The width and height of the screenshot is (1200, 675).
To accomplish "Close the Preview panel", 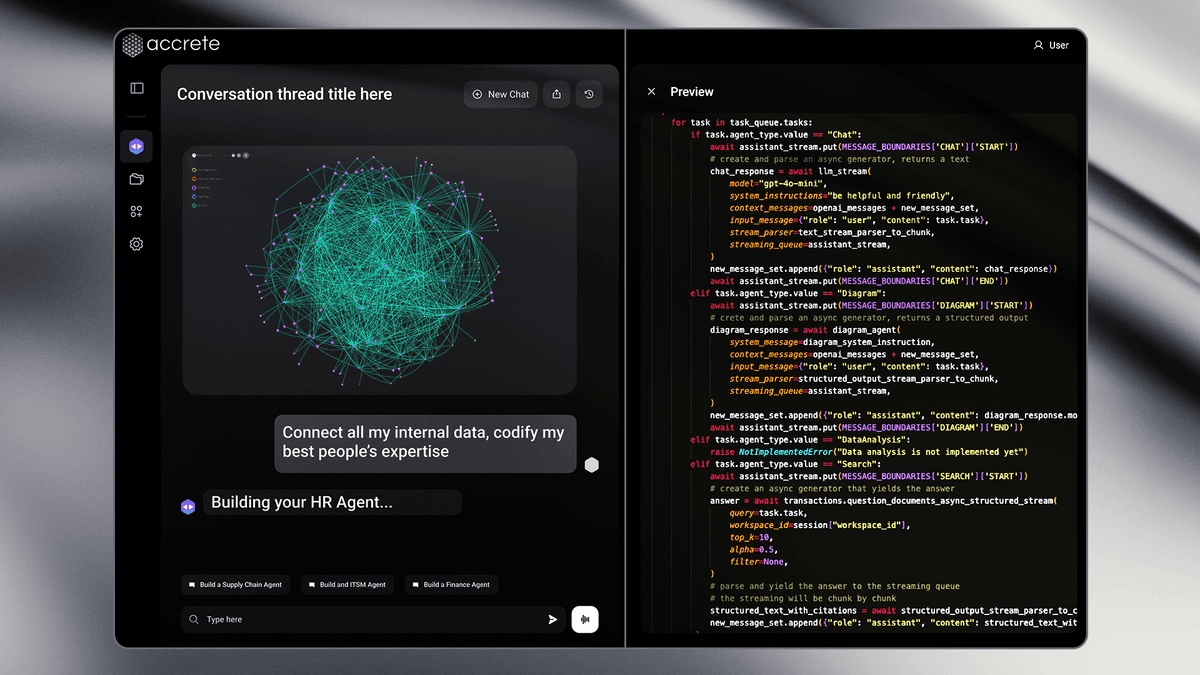I will click(x=652, y=91).
